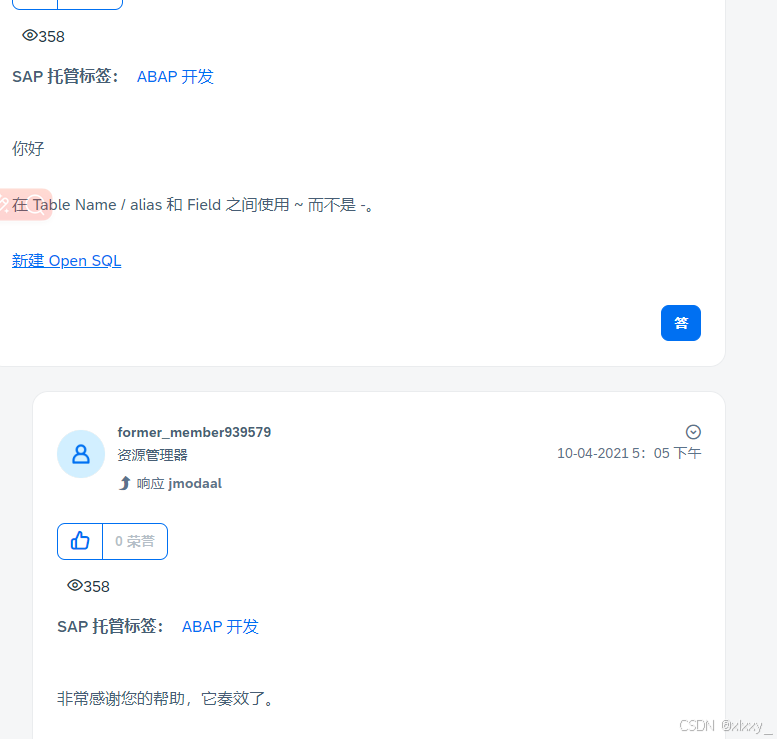The width and height of the screenshot is (777, 739).
Task: Open the 新建 Open SQL link
Action: 66,261
